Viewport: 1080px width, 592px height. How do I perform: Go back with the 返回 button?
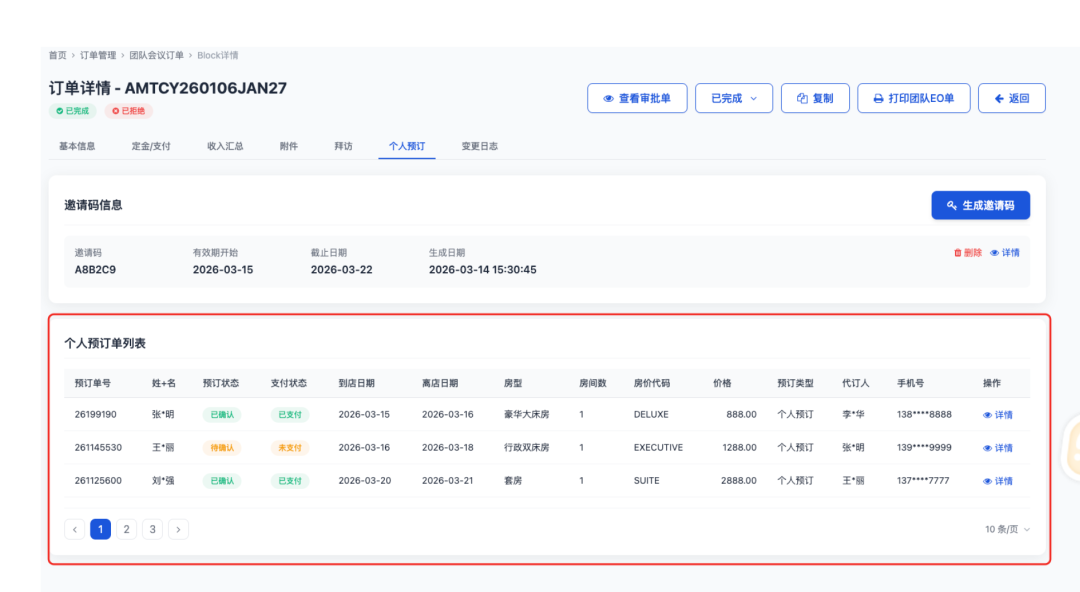tap(1012, 98)
